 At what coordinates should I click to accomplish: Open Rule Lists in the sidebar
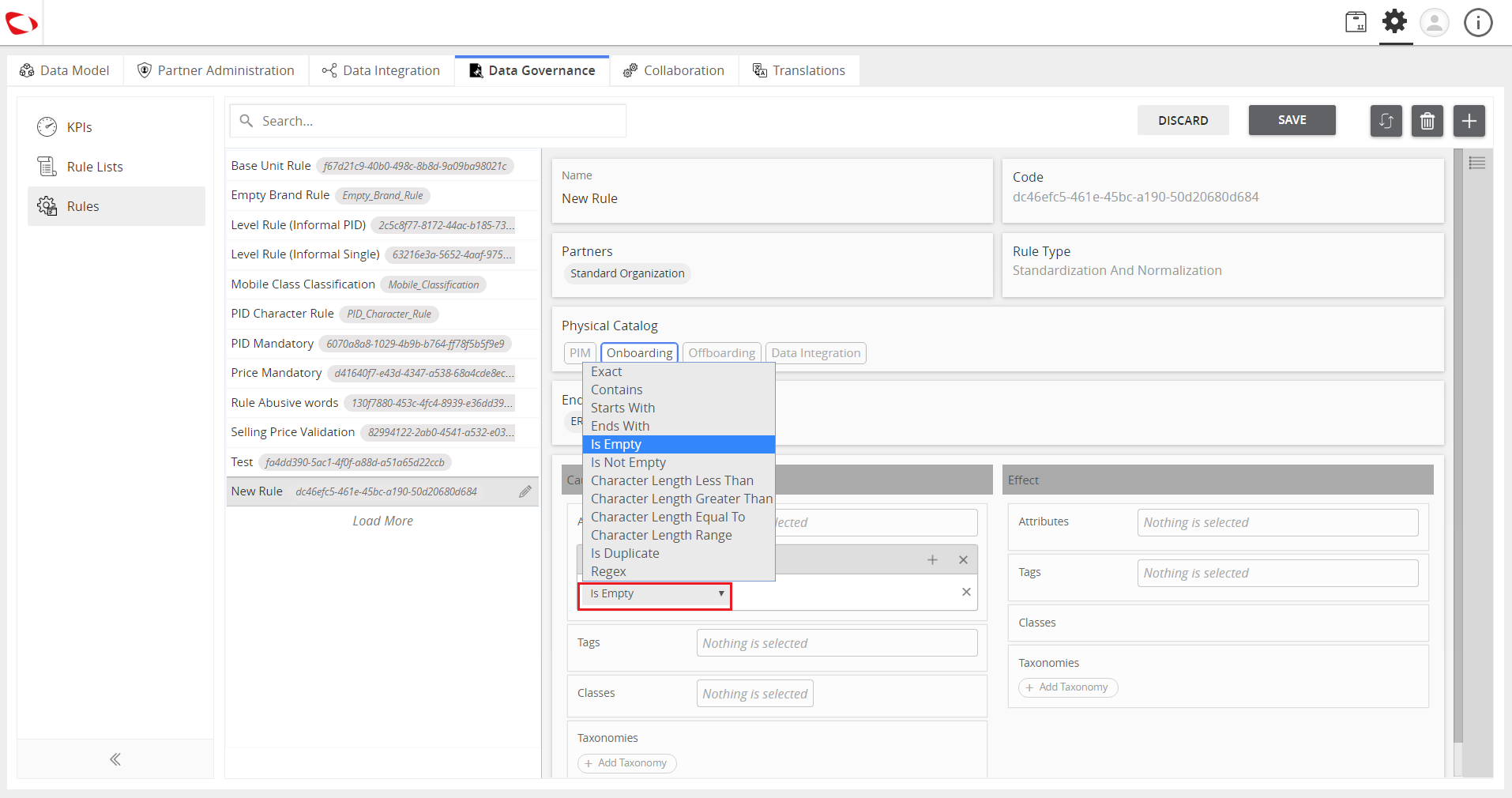(x=116, y=167)
